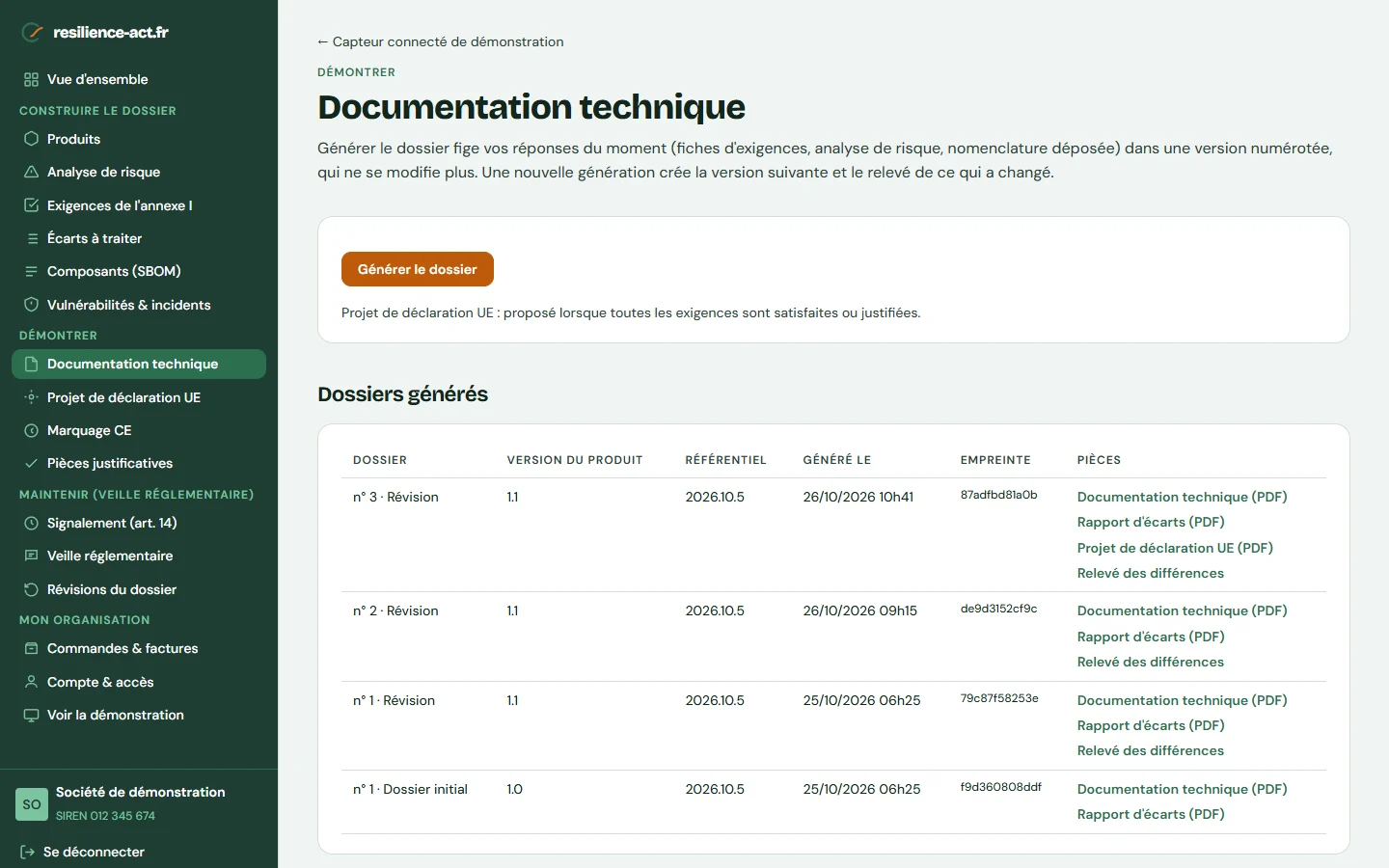Open Marquage CE menu entry
The height and width of the screenshot is (868, 1389).
click(139, 430)
